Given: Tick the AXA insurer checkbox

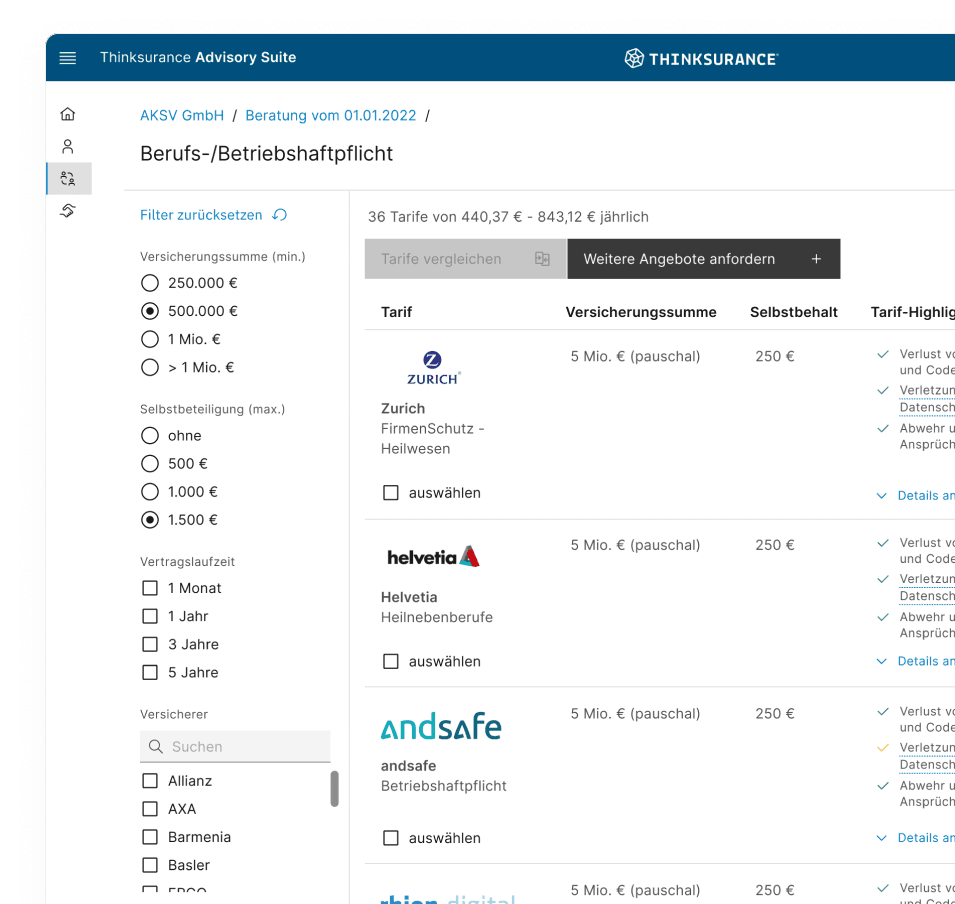Looking at the screenshot, I should tap(150, 808).
